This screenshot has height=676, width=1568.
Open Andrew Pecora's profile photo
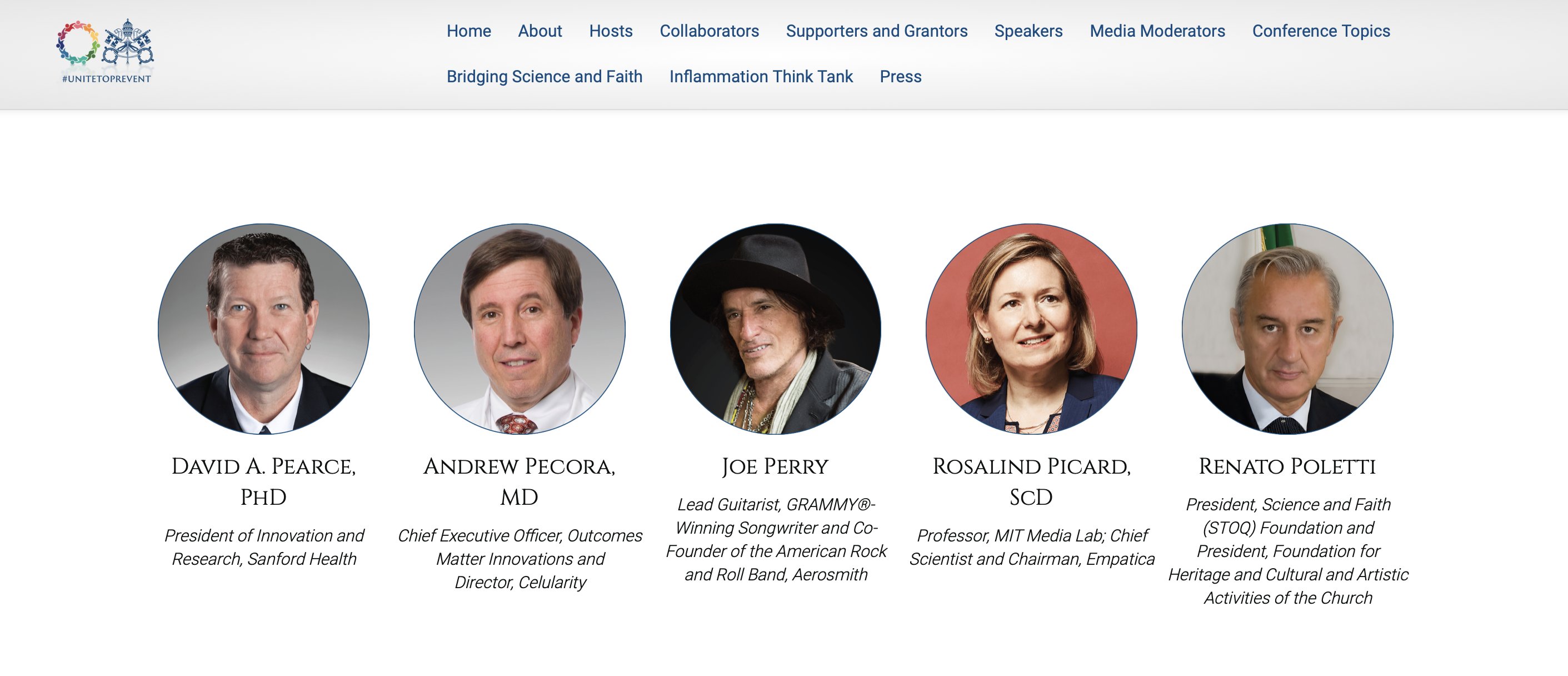pos(519,329)
